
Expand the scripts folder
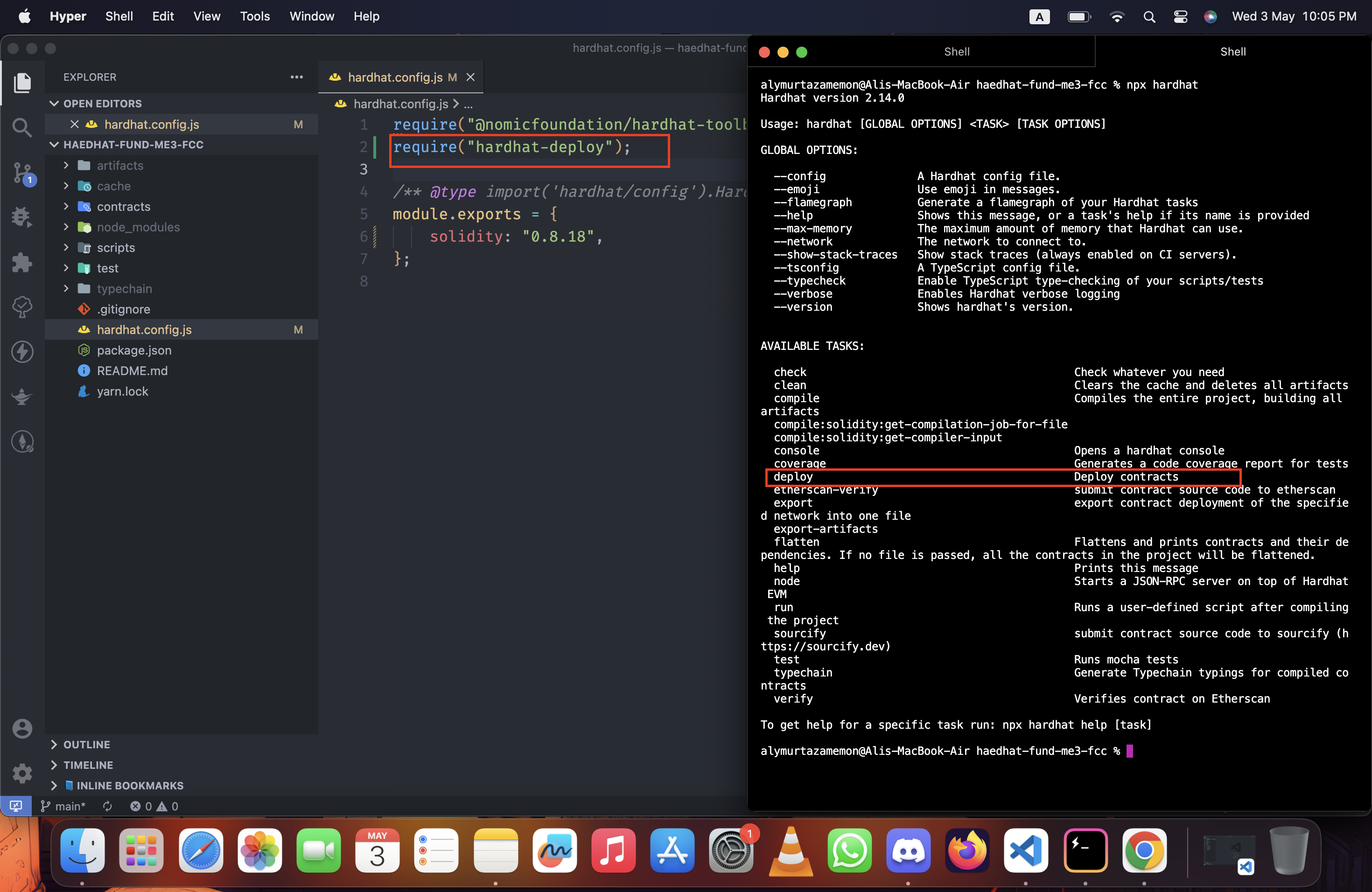[181, 248]
